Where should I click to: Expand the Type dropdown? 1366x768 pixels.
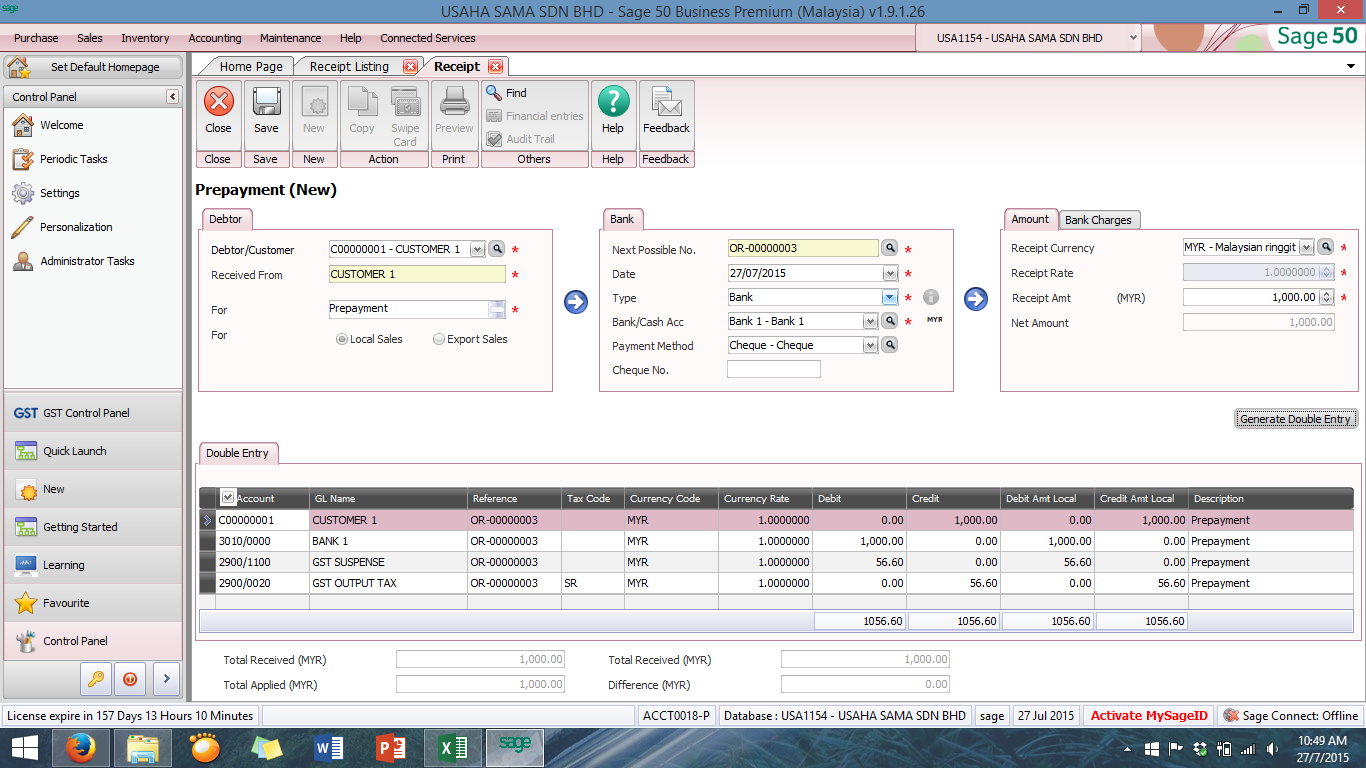(890, 297)
